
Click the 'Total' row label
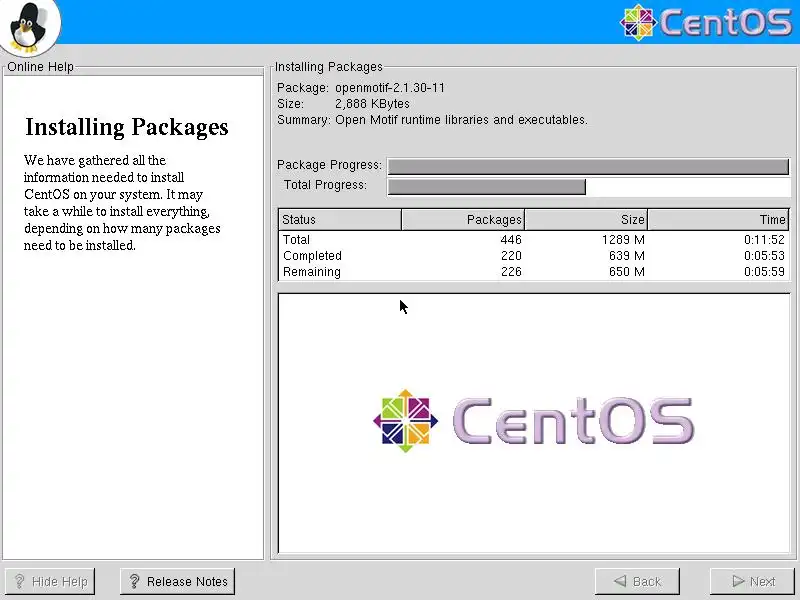tap(296, 239)
